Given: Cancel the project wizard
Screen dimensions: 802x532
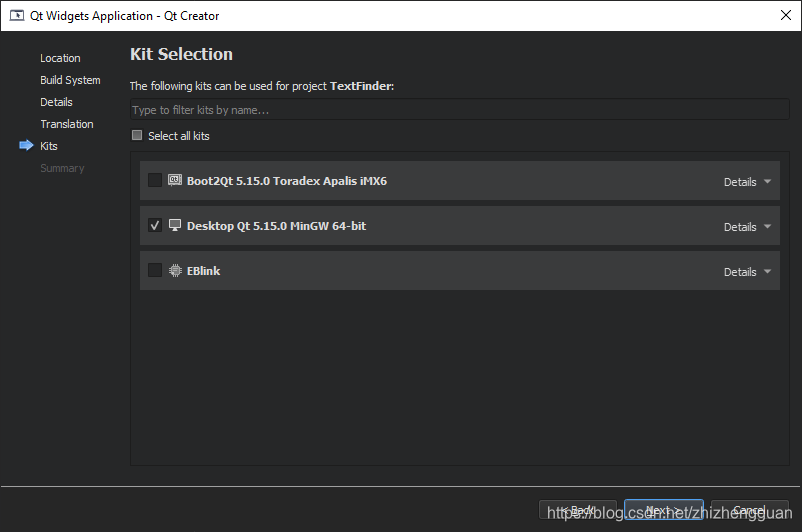Looking at the screenshot, I should click(750, 509).
